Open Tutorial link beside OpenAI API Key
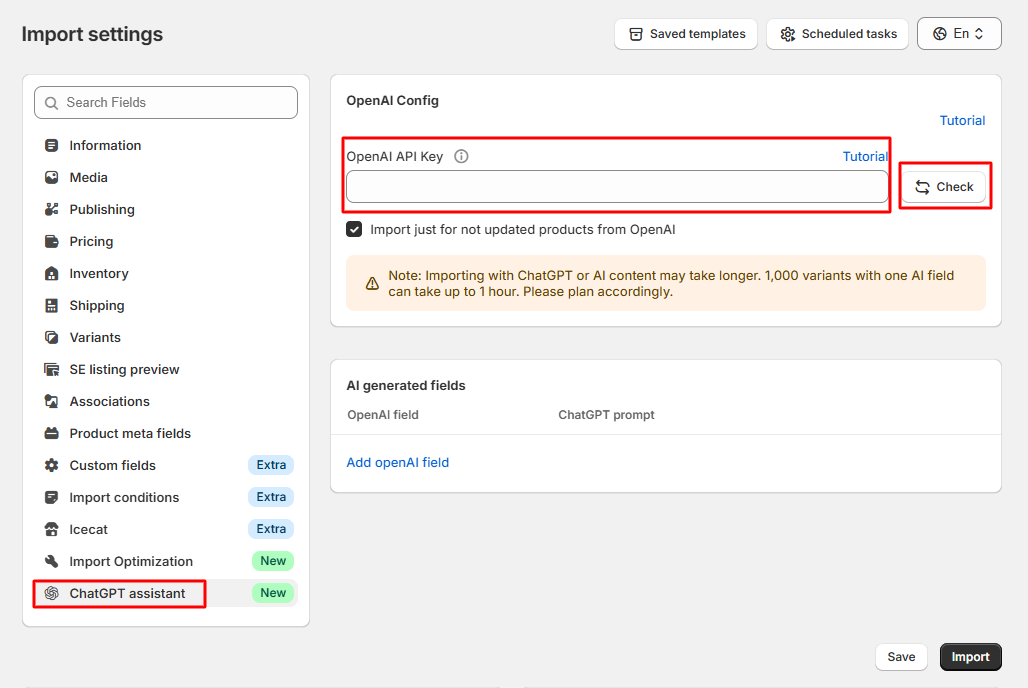 click(865, 156)
